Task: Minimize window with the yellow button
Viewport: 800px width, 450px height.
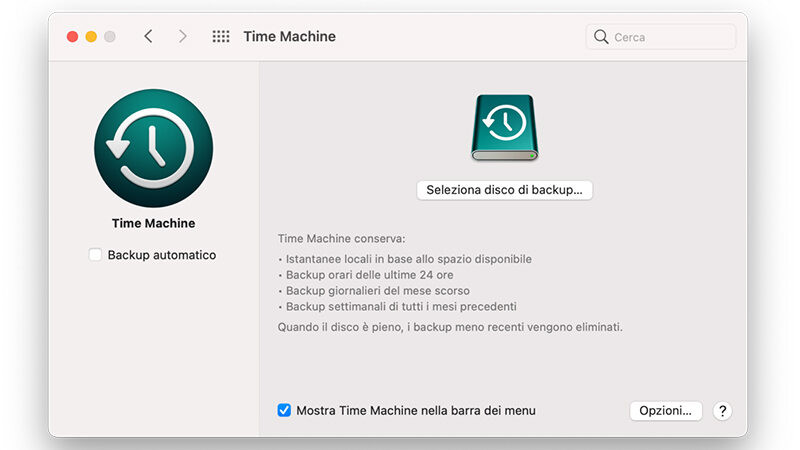Action: point(91,37)
